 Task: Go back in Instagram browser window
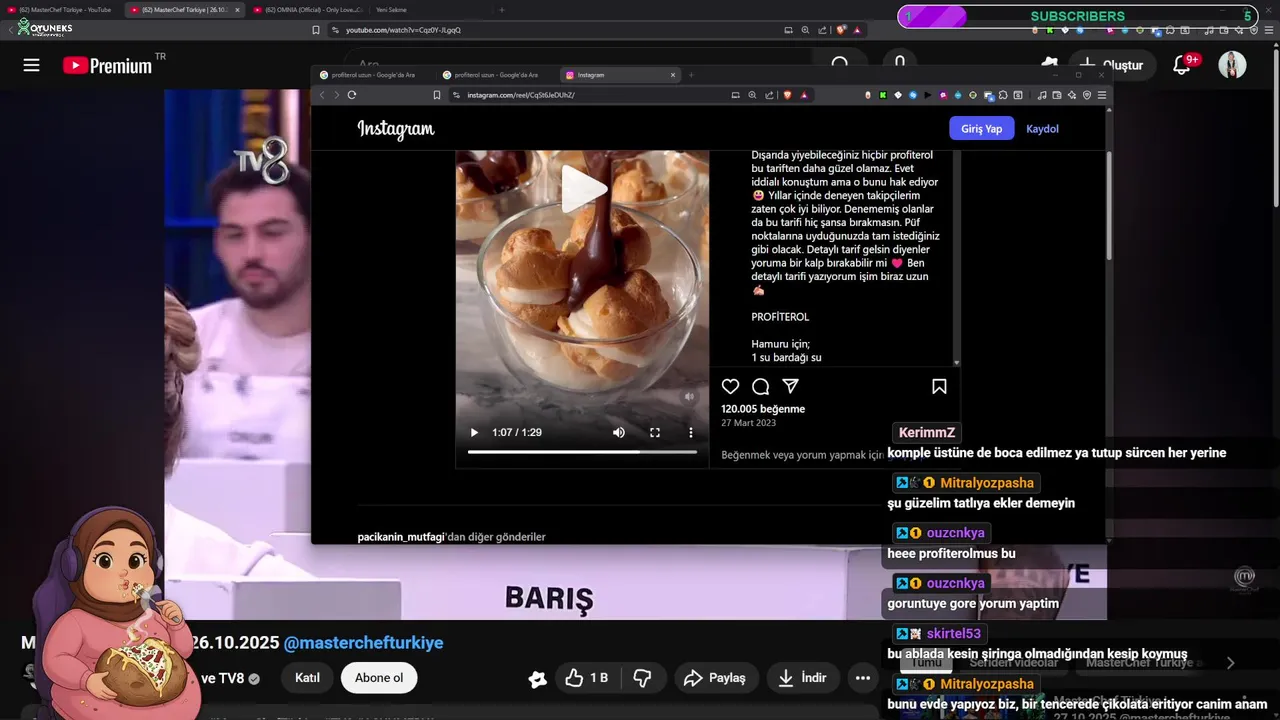[x=322, y=95]
